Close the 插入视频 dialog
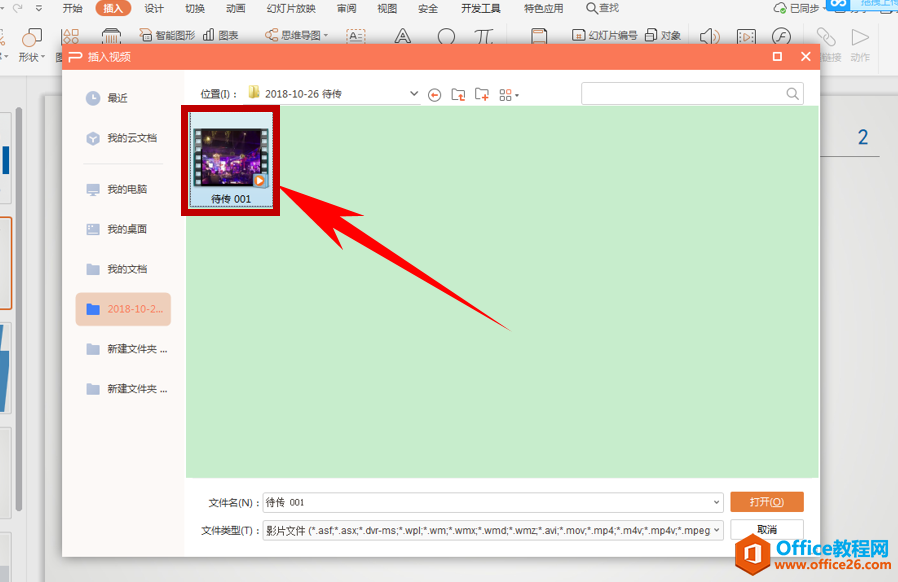Viewport: 898px width, 582px height. [806, 56]
